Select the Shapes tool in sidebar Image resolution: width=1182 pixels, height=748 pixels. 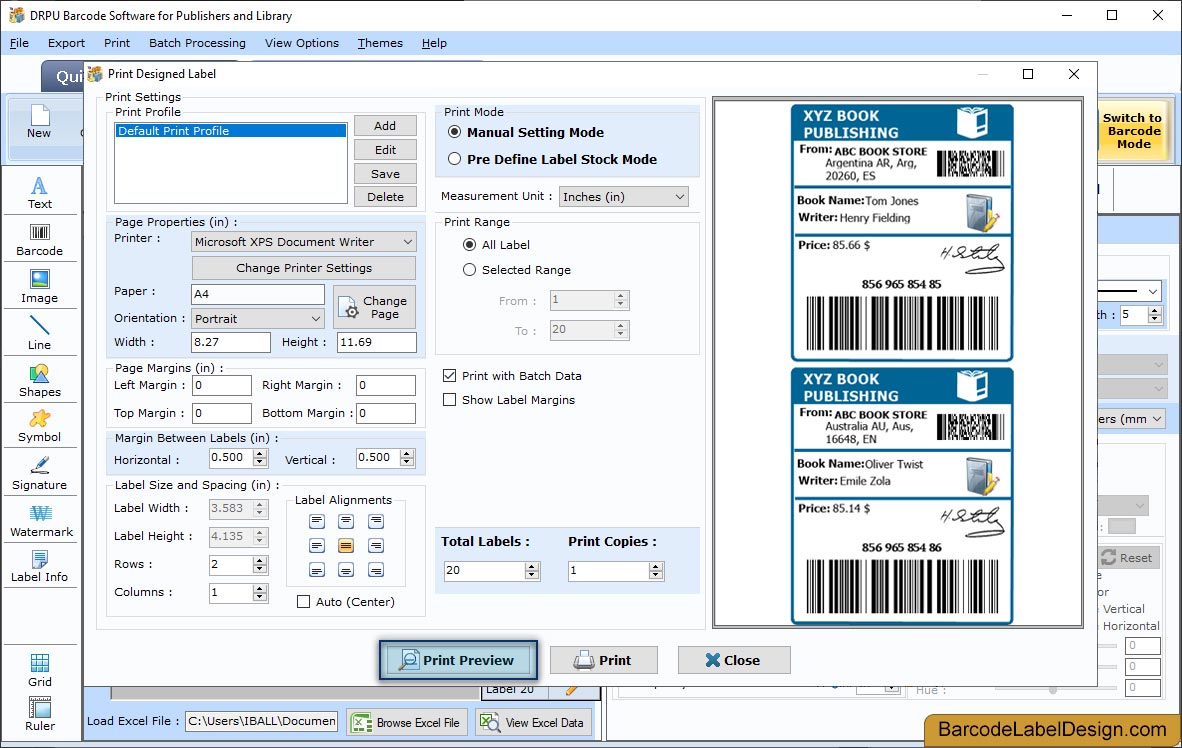[x=39, y=381]
